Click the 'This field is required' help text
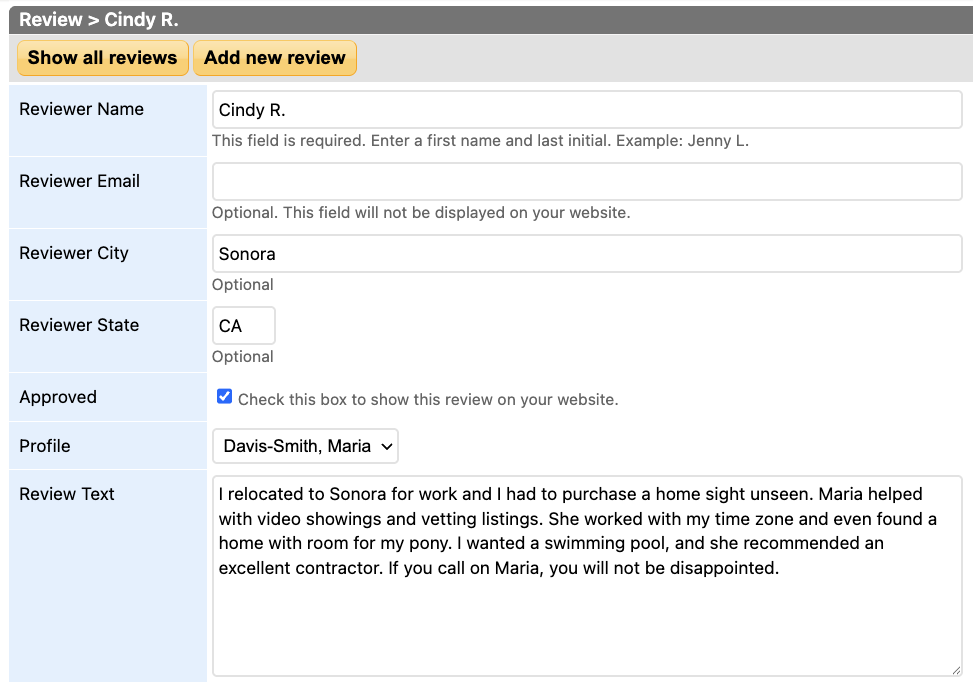Screen dimensions: 973x688 pos(480,141)
